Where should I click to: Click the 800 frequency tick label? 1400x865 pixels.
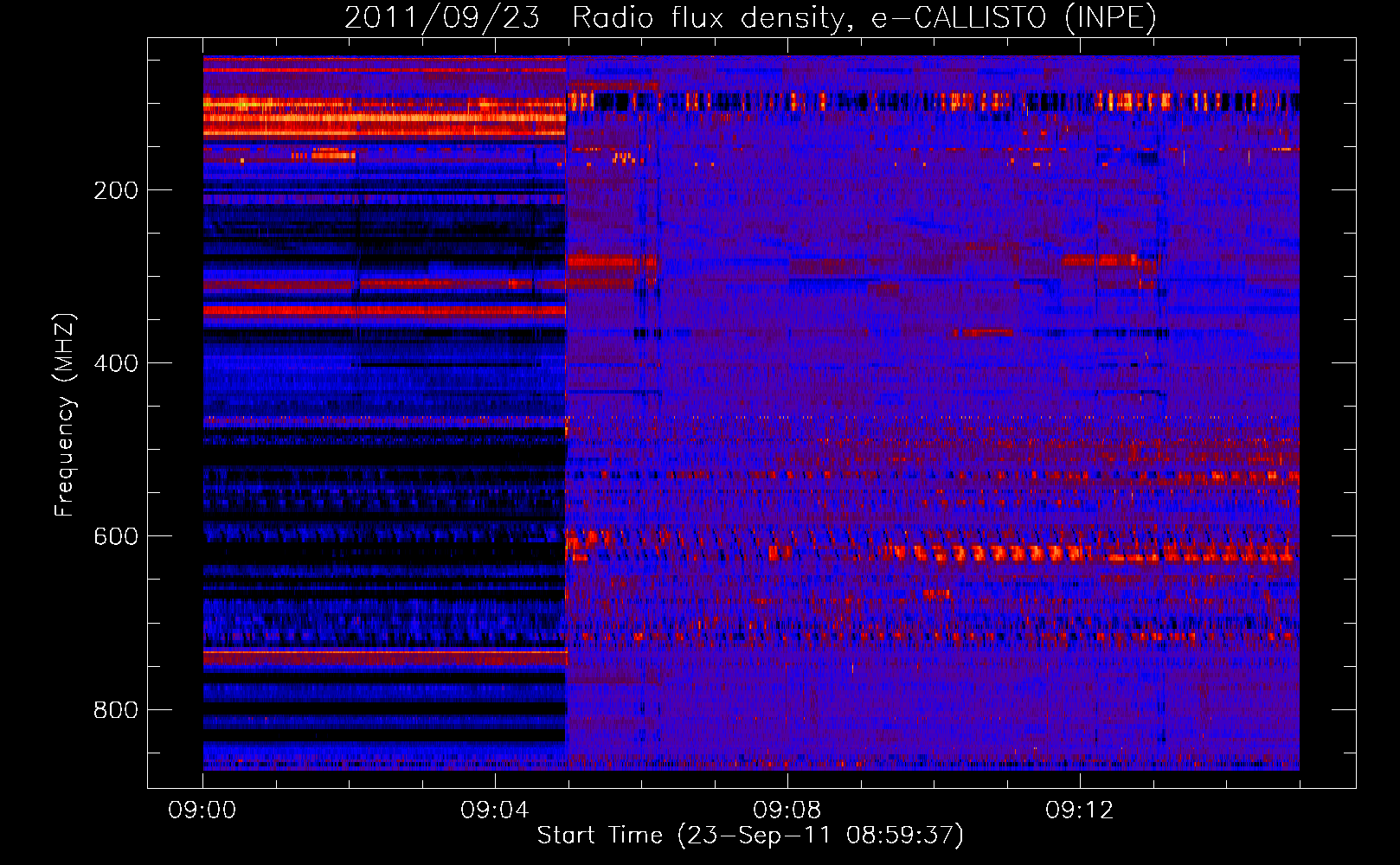click(116, 710)
